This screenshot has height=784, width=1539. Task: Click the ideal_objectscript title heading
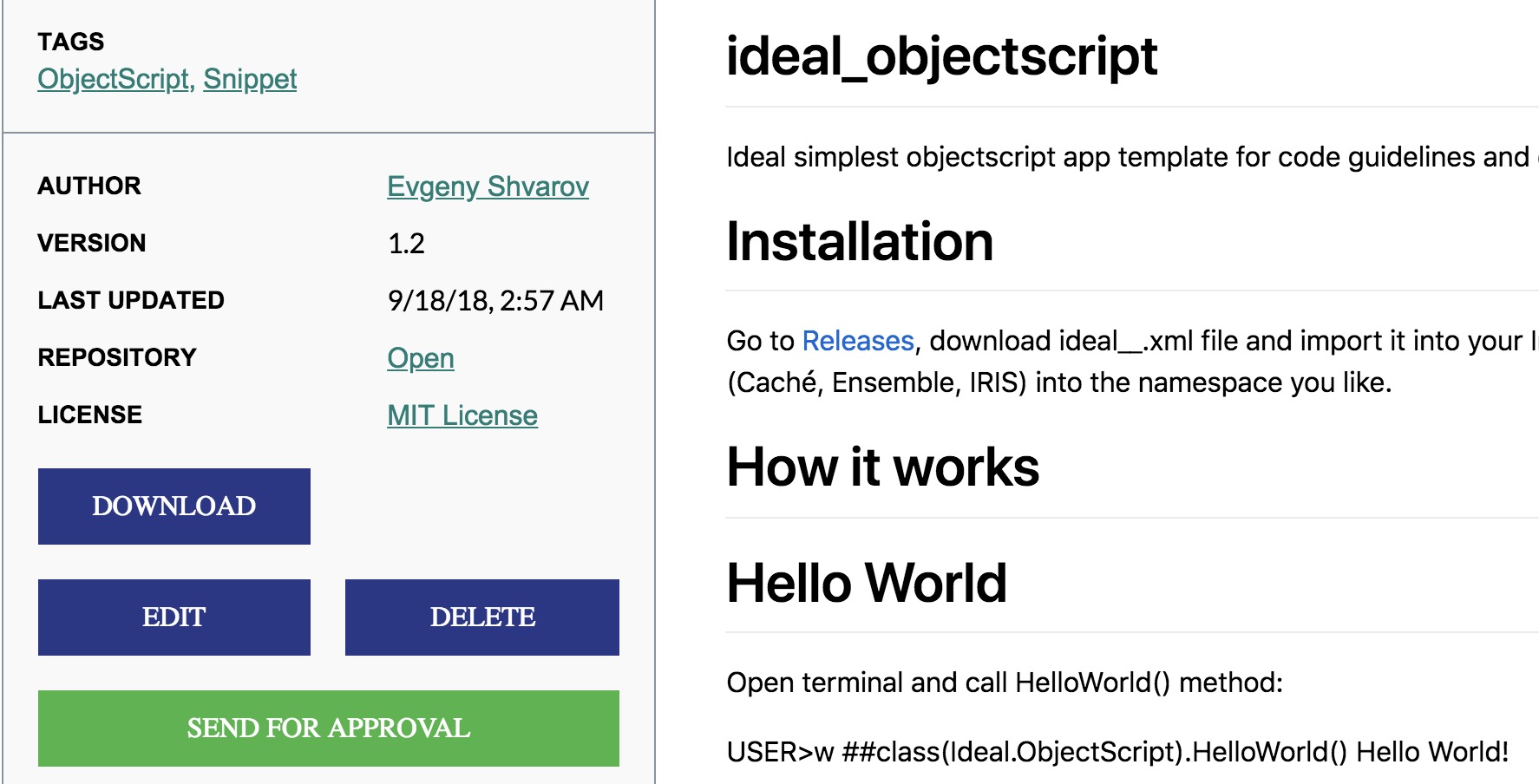point(941,56)
